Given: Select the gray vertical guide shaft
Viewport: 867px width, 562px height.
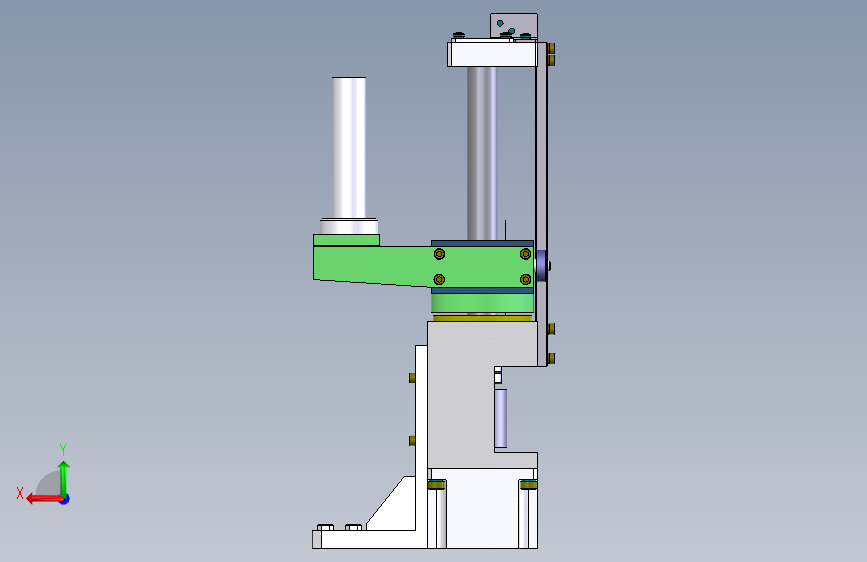Looking at the screenshot, I should pos(482,153).
